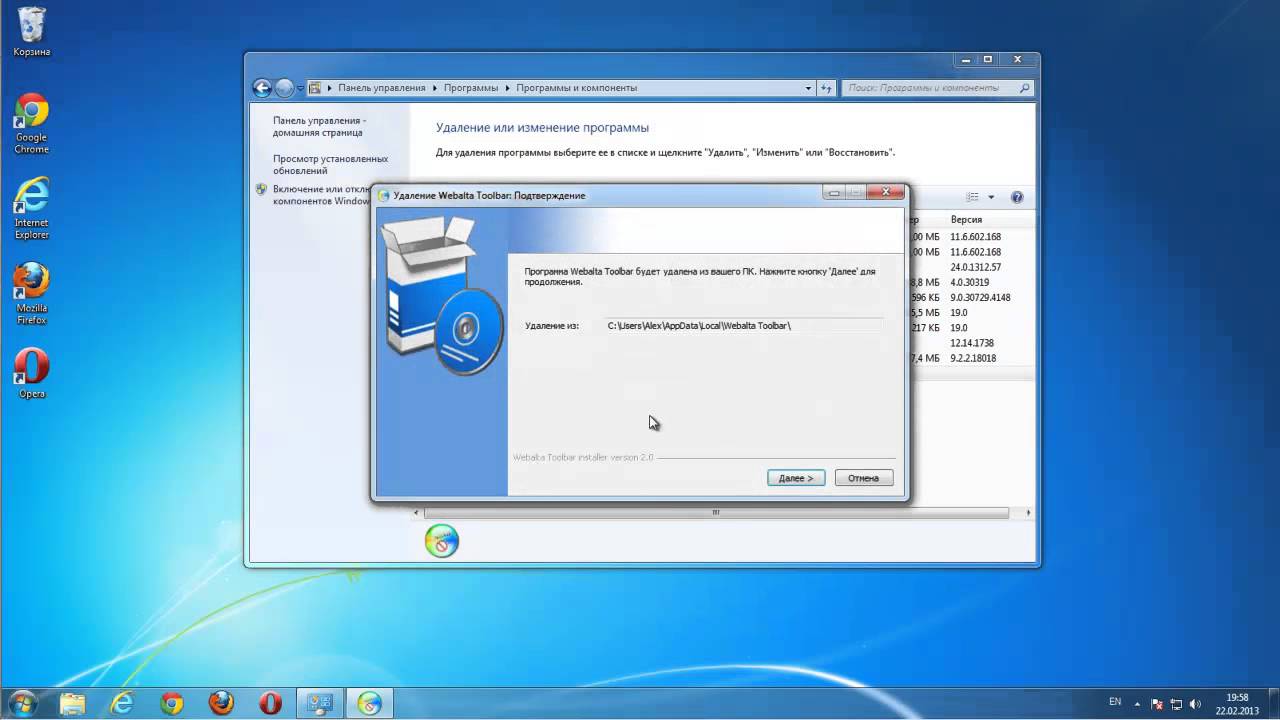The height and width of the screenshot is (720, 1280).
Task: Select the Internet Explorer desktop shortcut
Action: [x=31, y=208]
